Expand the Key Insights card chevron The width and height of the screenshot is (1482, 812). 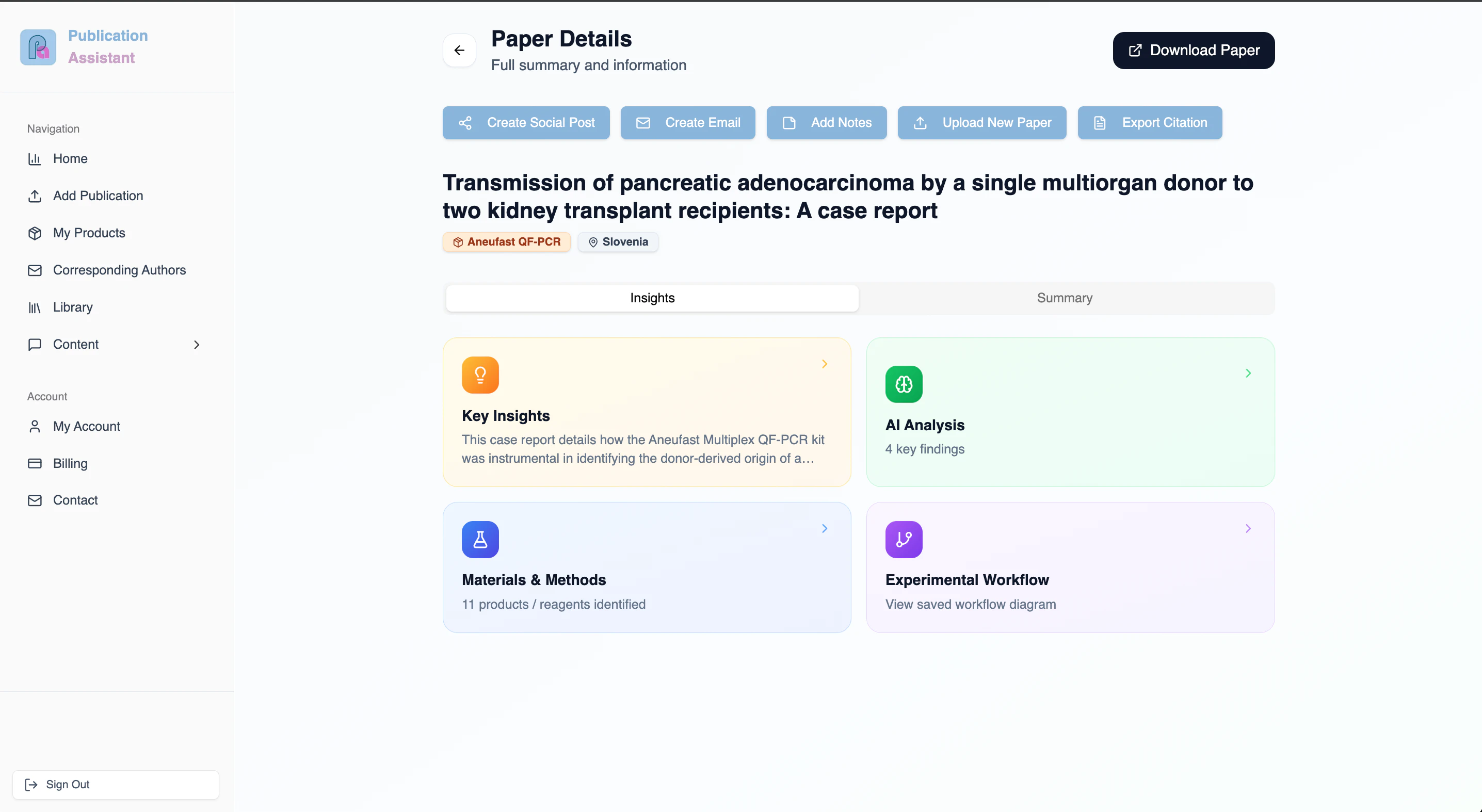825,364
